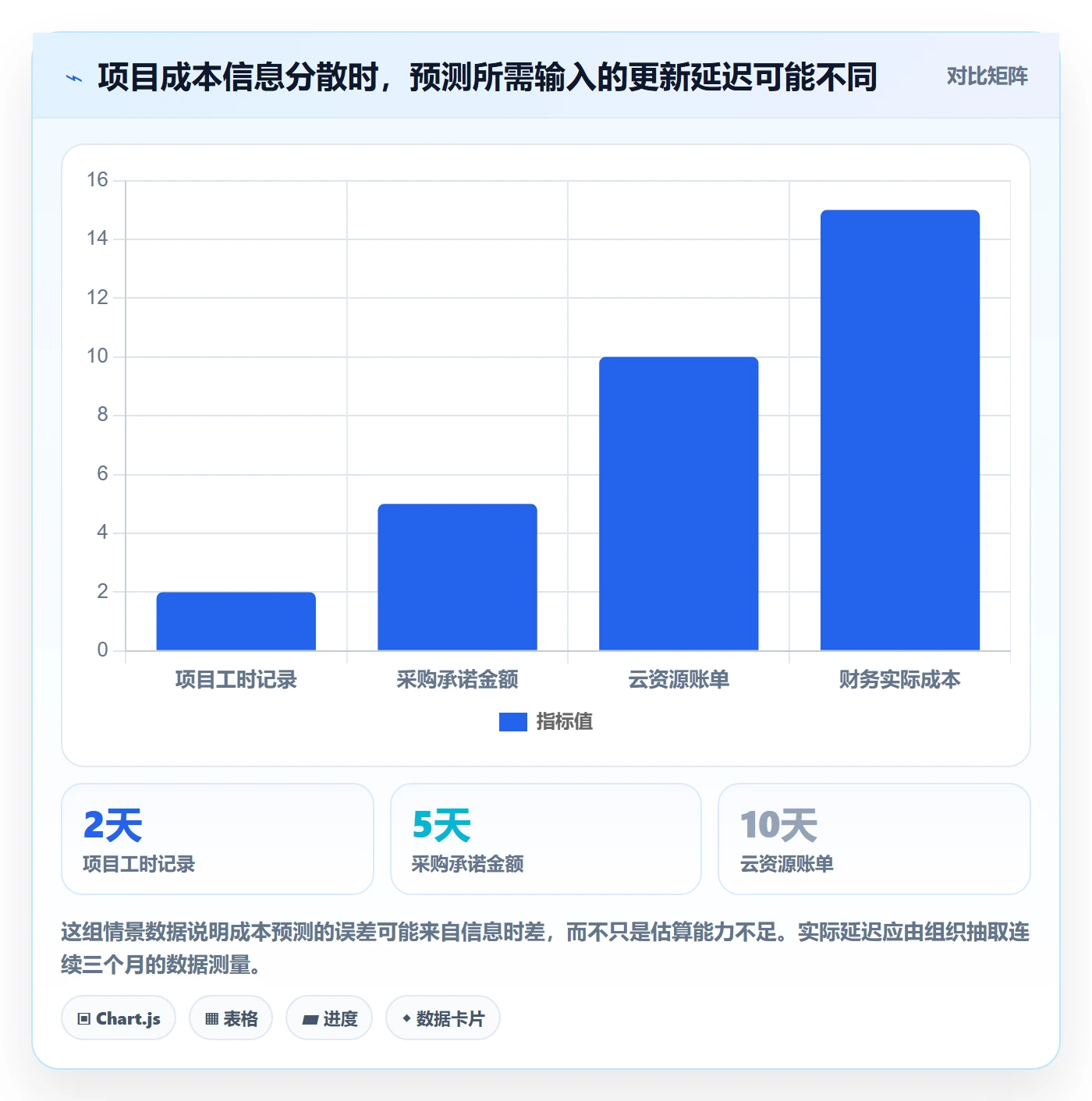Screen dimensions: 1092x1101
Task: Click the 指标值 legend label
Action: tap(565, 722)
